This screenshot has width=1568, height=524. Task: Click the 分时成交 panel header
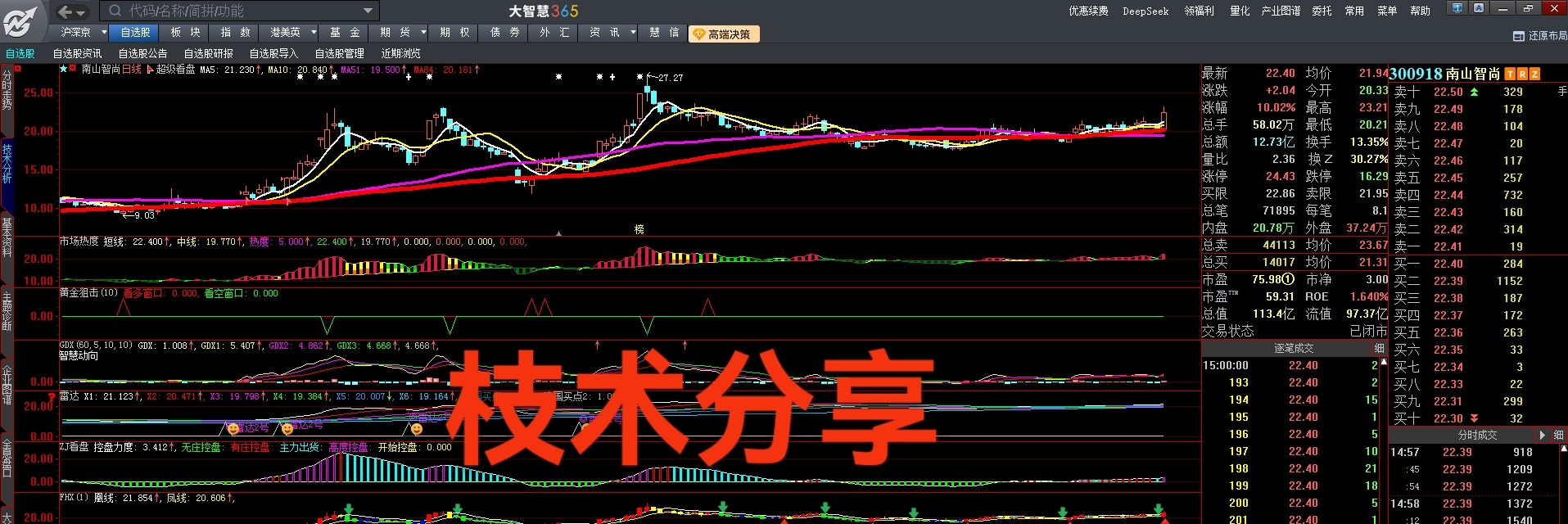pos(1477,436)
